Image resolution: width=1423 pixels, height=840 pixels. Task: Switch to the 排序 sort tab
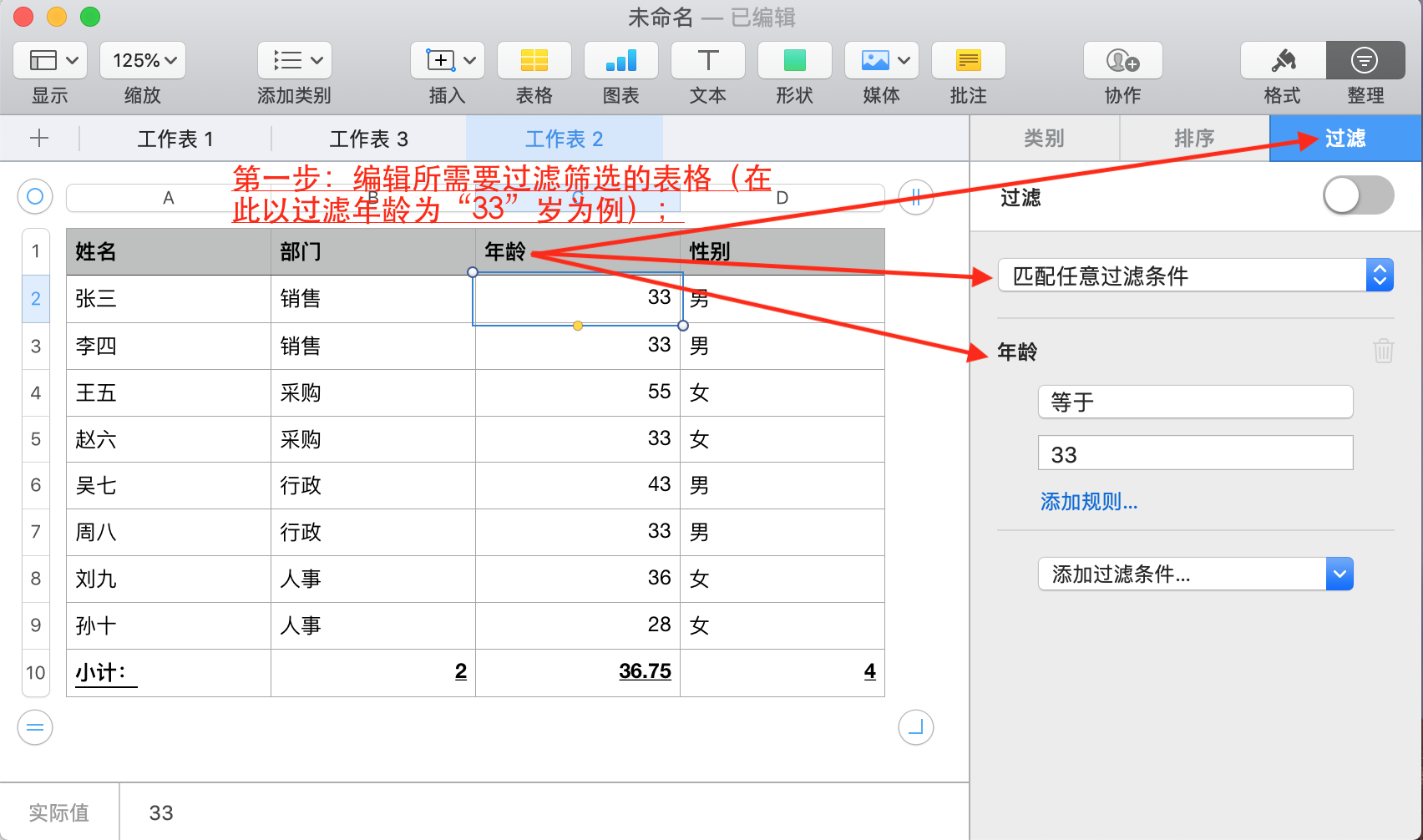click(1194, 139)
